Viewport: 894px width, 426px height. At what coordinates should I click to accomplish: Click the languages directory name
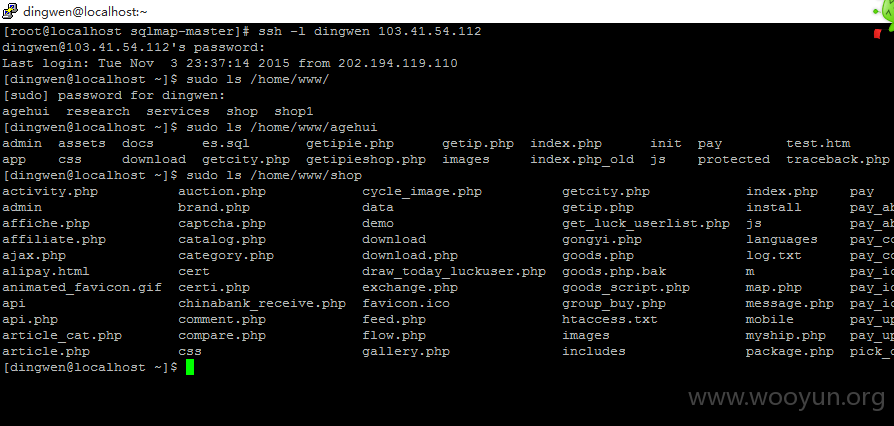[781, 240]
